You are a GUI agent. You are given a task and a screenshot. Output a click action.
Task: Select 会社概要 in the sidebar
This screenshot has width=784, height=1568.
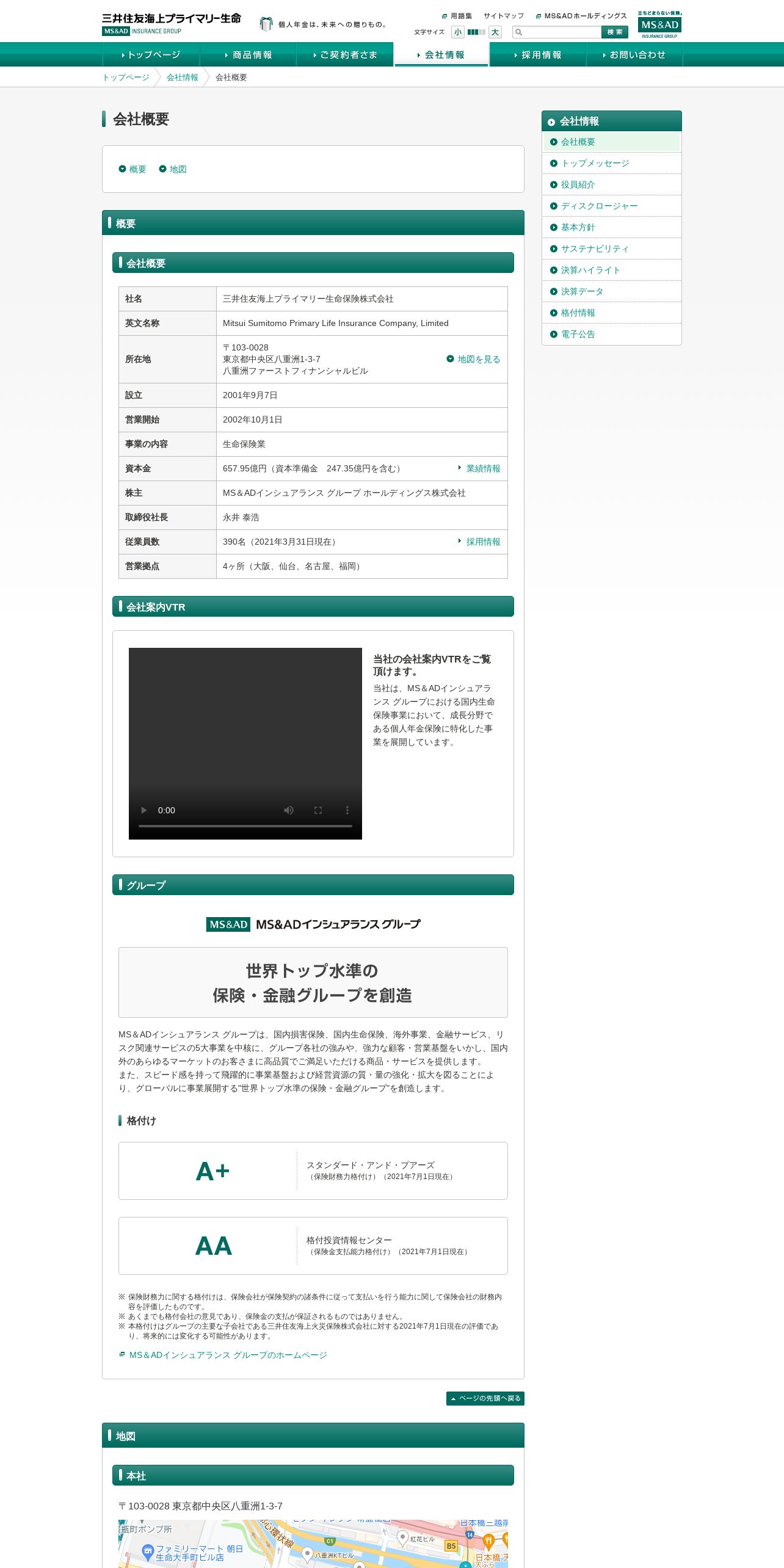click(612, 142)
